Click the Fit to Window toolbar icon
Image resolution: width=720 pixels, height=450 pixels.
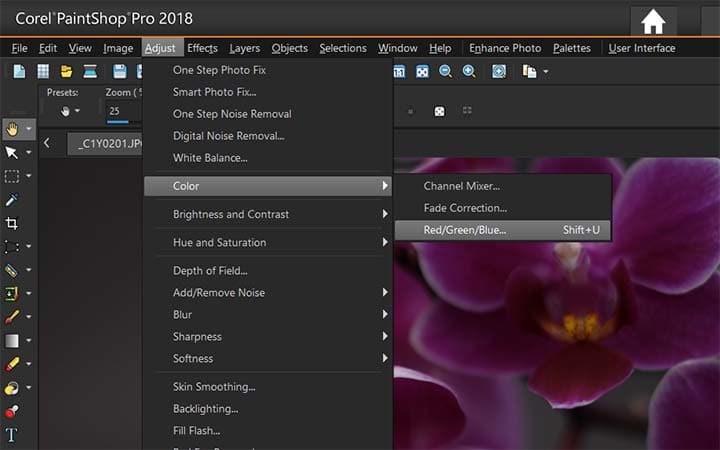[422, 72]
